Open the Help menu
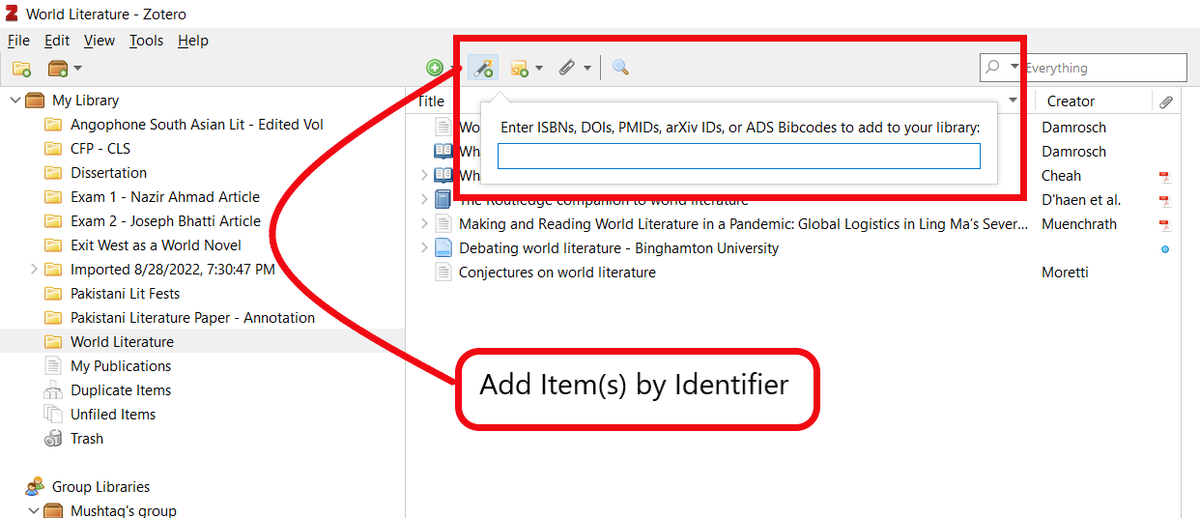 tap(193, 40)
